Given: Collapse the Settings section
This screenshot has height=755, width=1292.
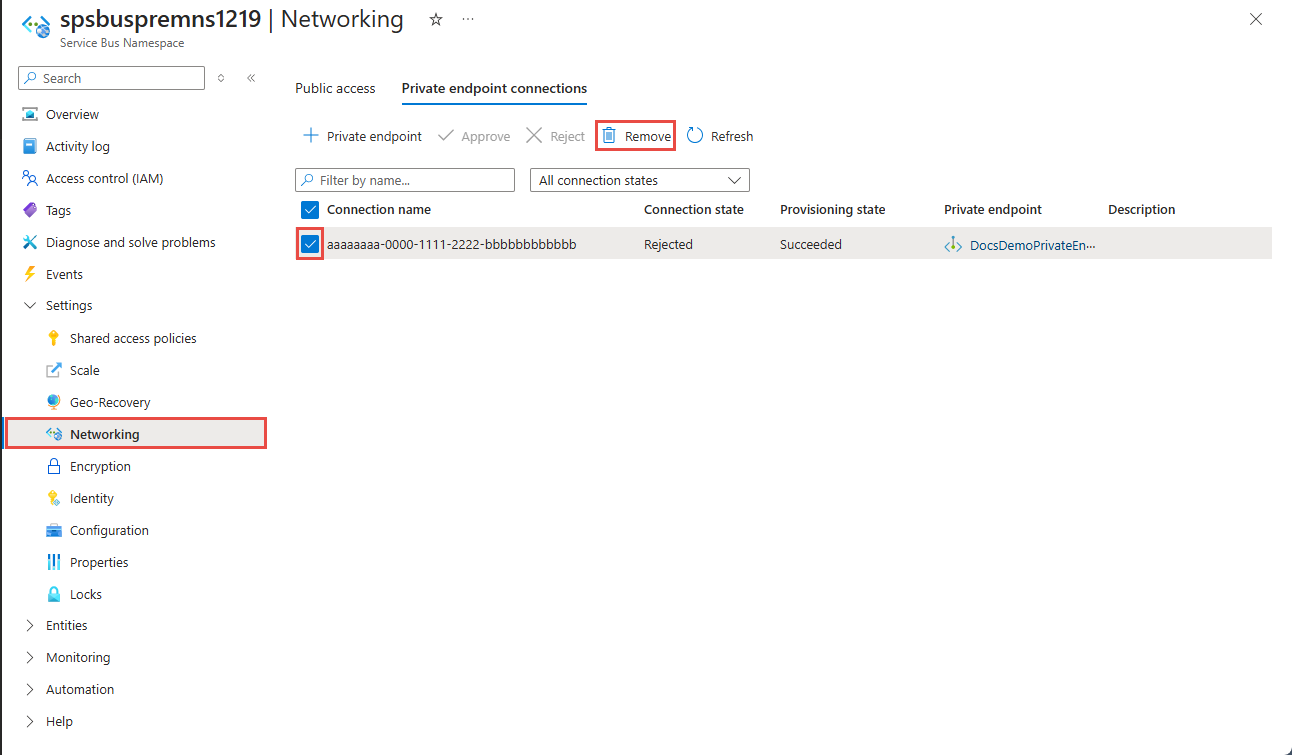Looking at the screenshot, I should pyautogui.click(x=30, y=306).
